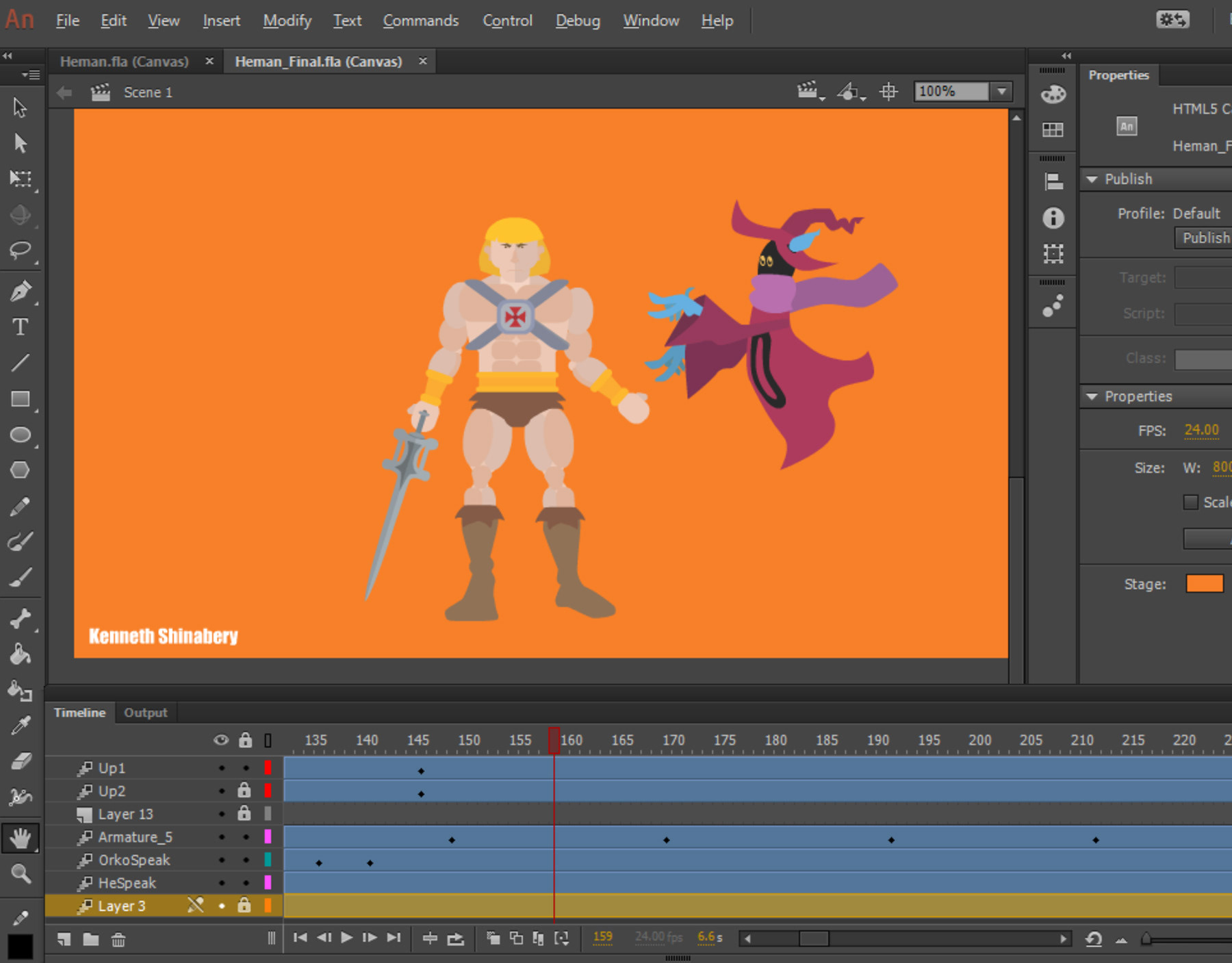Image resolution: width=1232 pixels, height=963 pixels.
Task: Select the Eyedropper tool
Action: tap(21, 726)
